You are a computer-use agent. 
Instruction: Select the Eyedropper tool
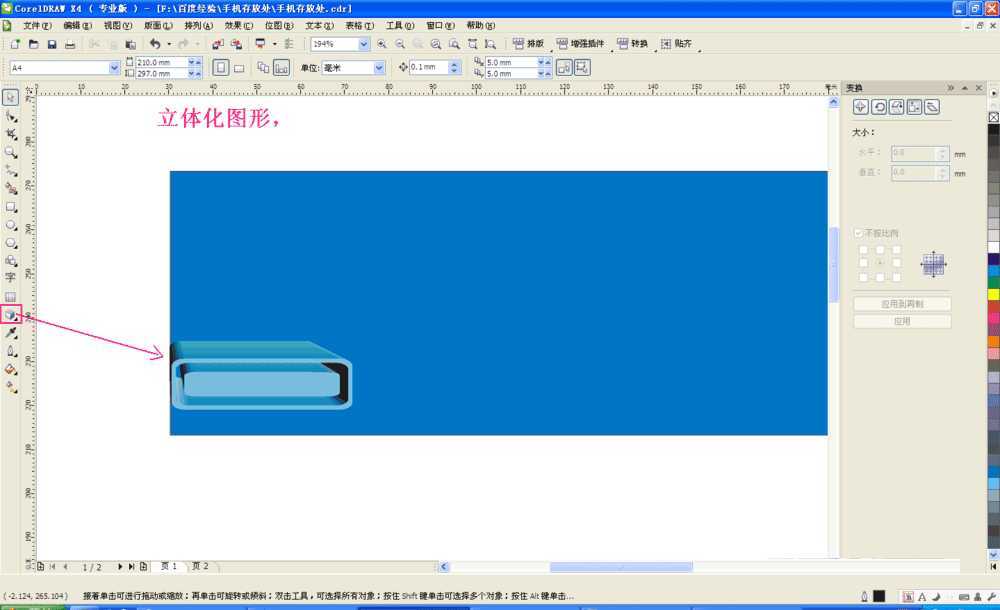click(x=12, y=332)
